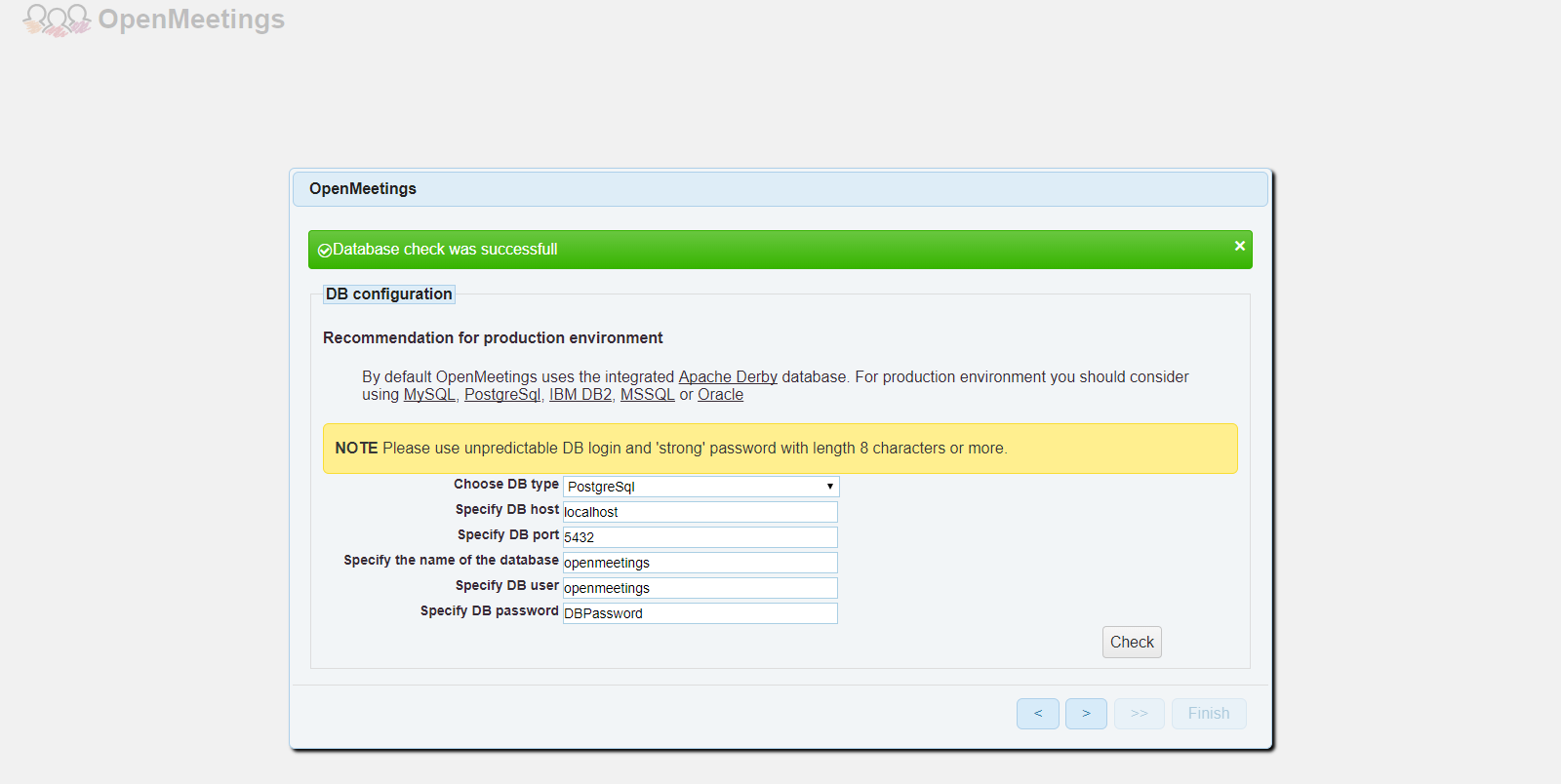1561x784 pixels.
Task: Go to previous wizard step
Action: [1038, 714]
